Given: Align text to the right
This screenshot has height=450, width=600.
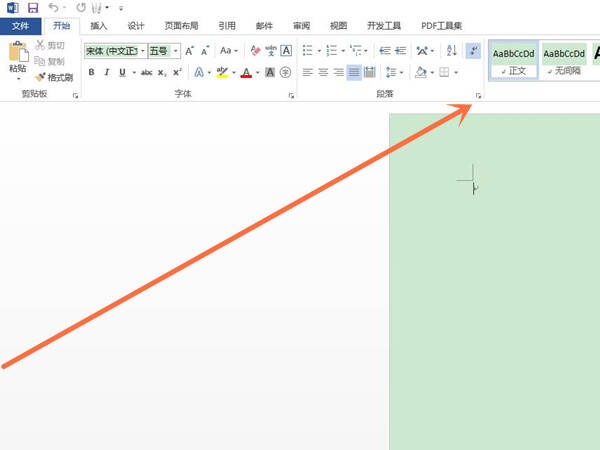Looking at the screenshot, I should 339,72.
